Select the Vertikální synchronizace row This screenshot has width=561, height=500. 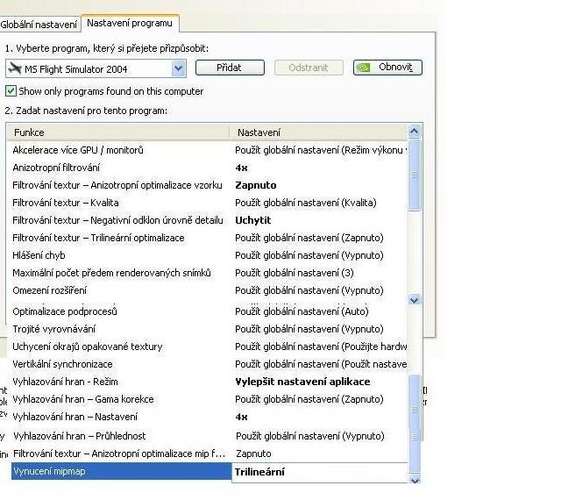210,364
